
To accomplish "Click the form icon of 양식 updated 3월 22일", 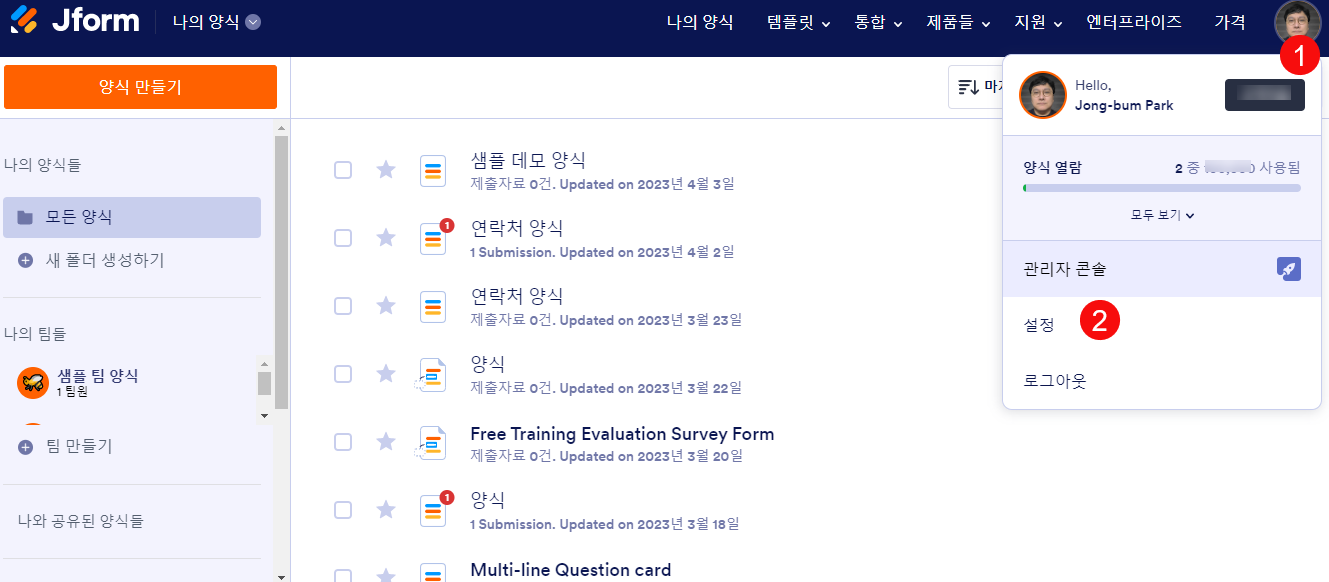I will (x=432, y=375).
